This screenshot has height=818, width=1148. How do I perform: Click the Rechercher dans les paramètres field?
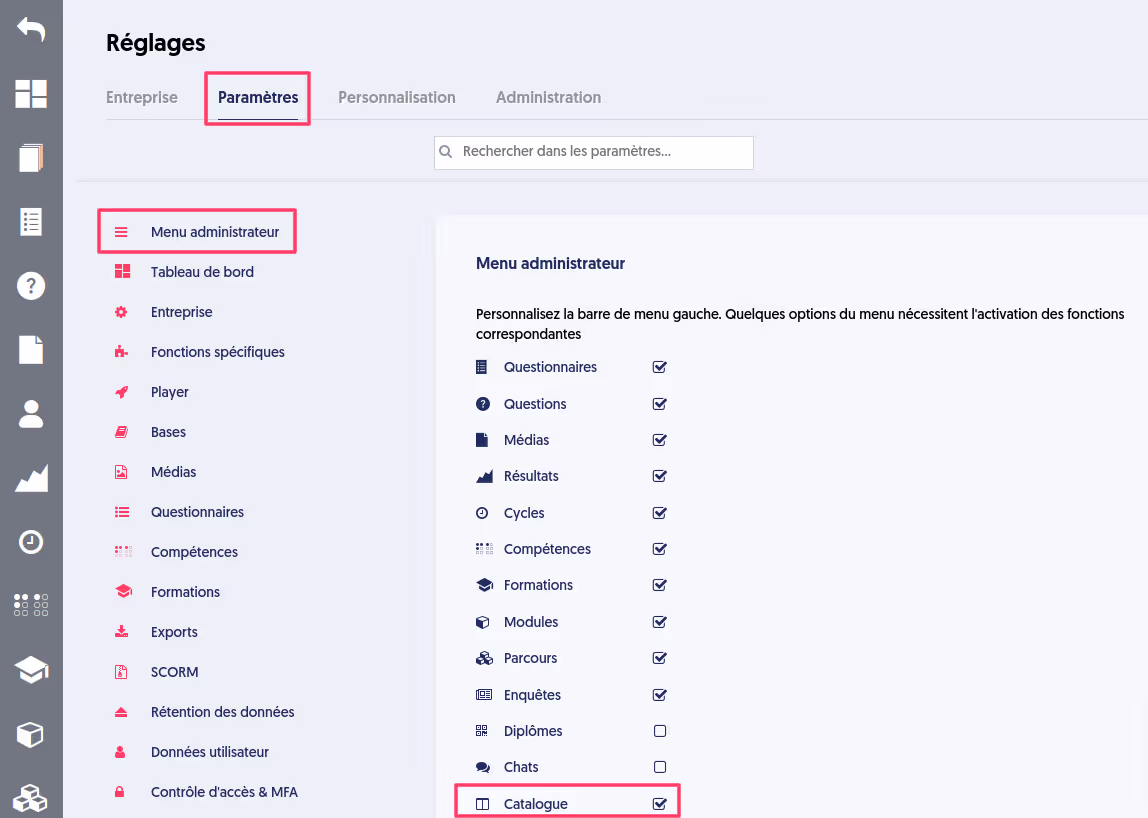pyautogui.click(x=594, y=152)
